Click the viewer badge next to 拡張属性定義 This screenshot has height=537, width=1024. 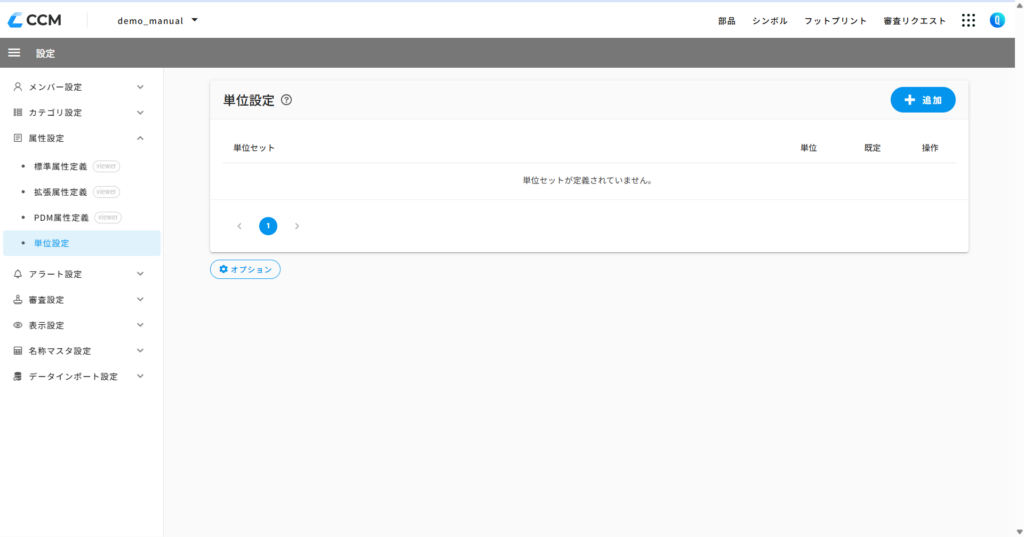[x=106, y=191]
